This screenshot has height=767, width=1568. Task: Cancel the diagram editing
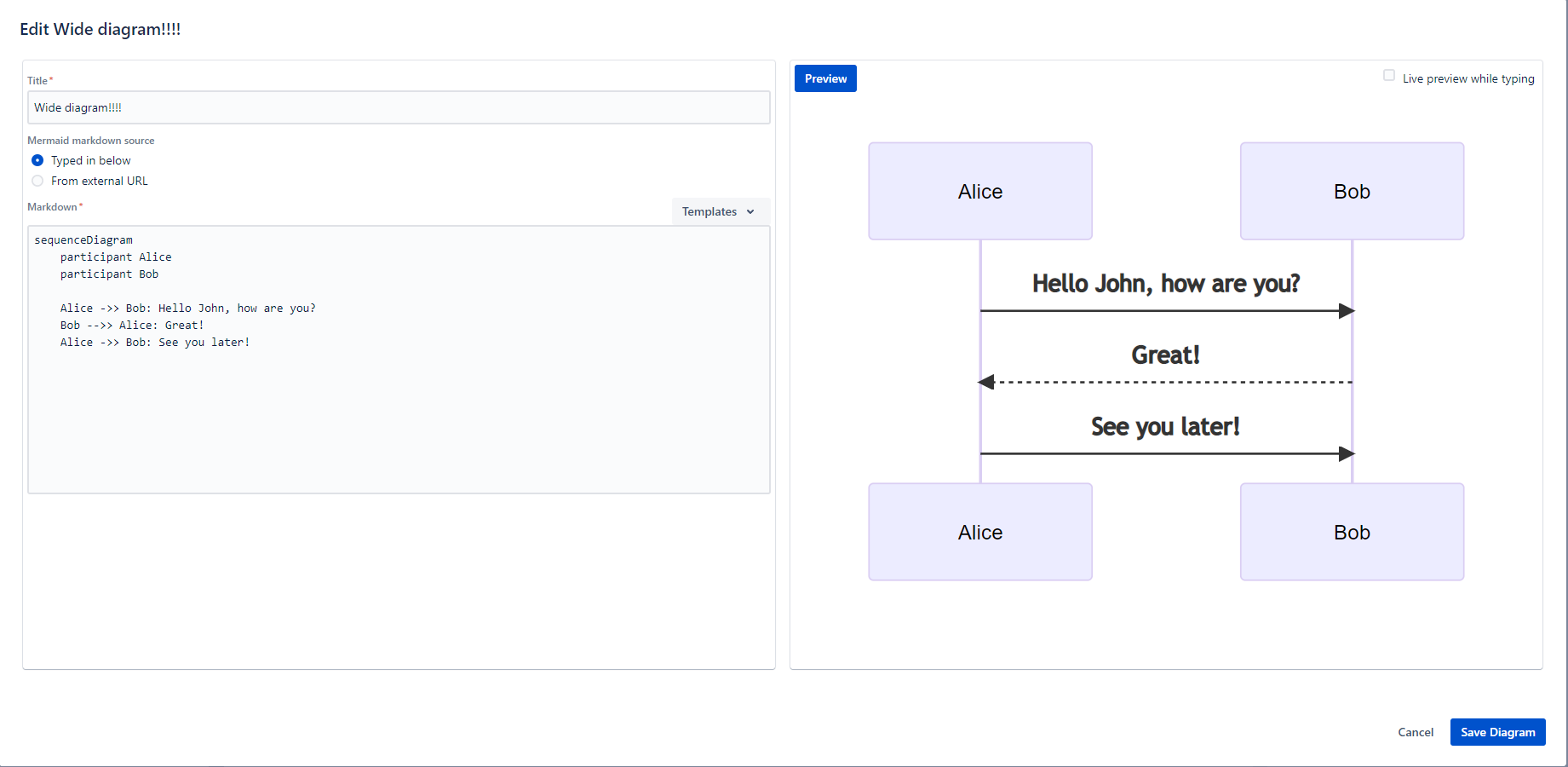click(x=1416, y=732)
